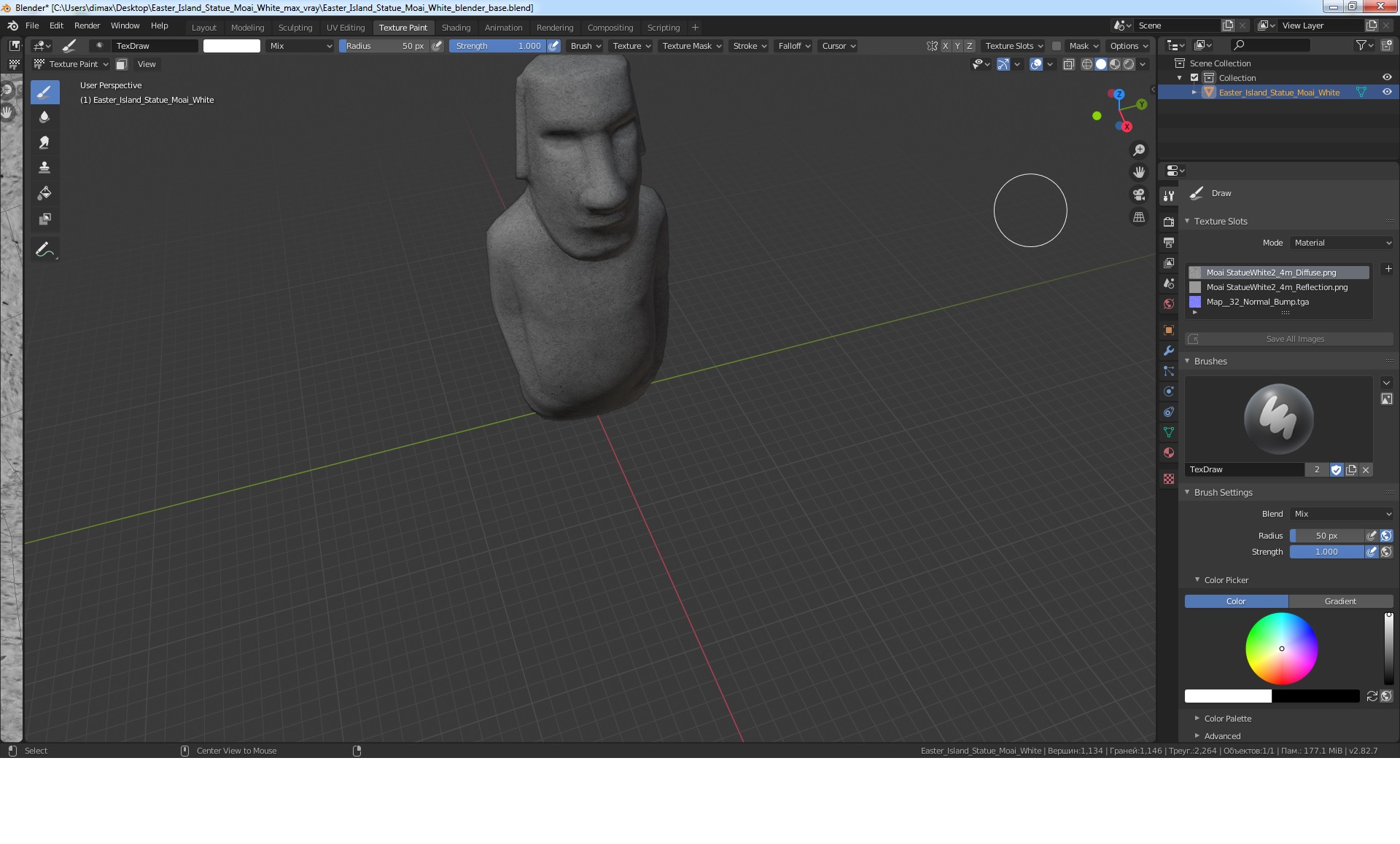Screen dimensions: 1400x844
Task: Open the Blend mode Mix dropdown
Action: coord(1342,514)
